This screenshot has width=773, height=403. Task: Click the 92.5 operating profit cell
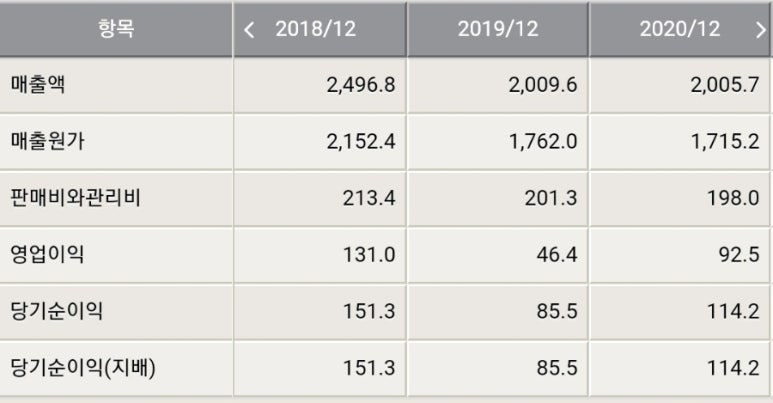point(680,255)
